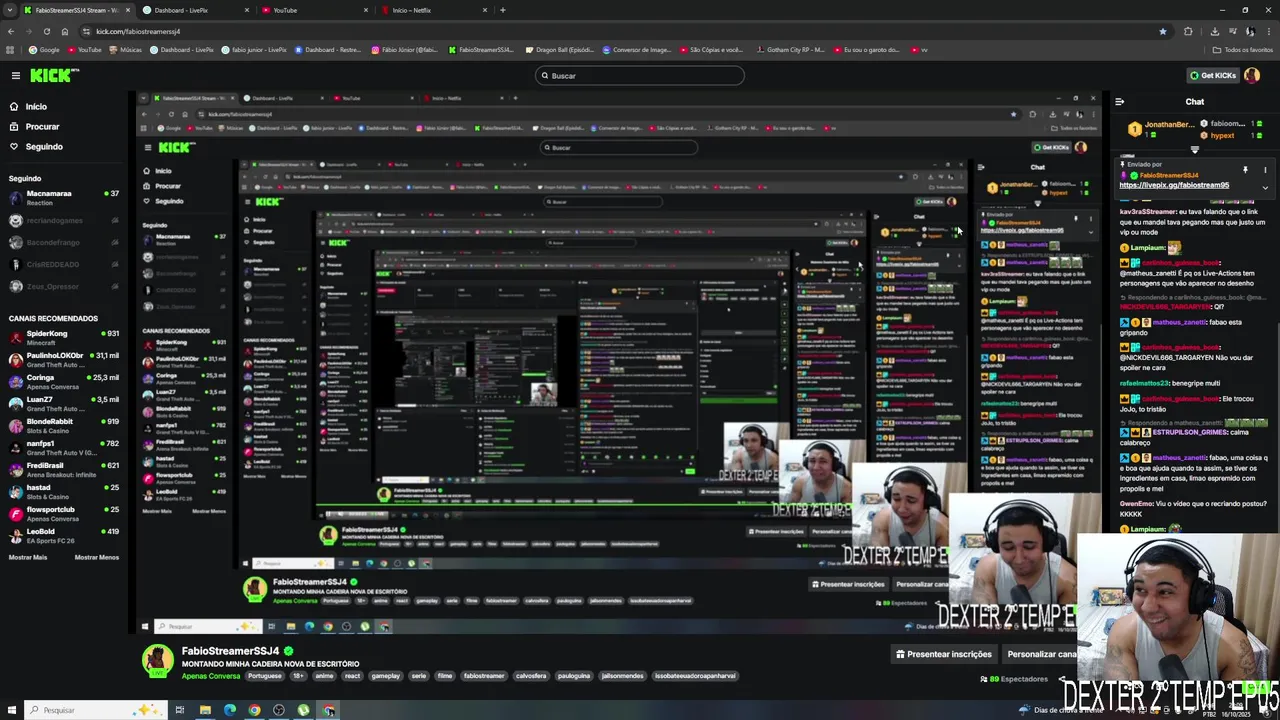Select the Apenas Conversa category

[x=211, y=676]
